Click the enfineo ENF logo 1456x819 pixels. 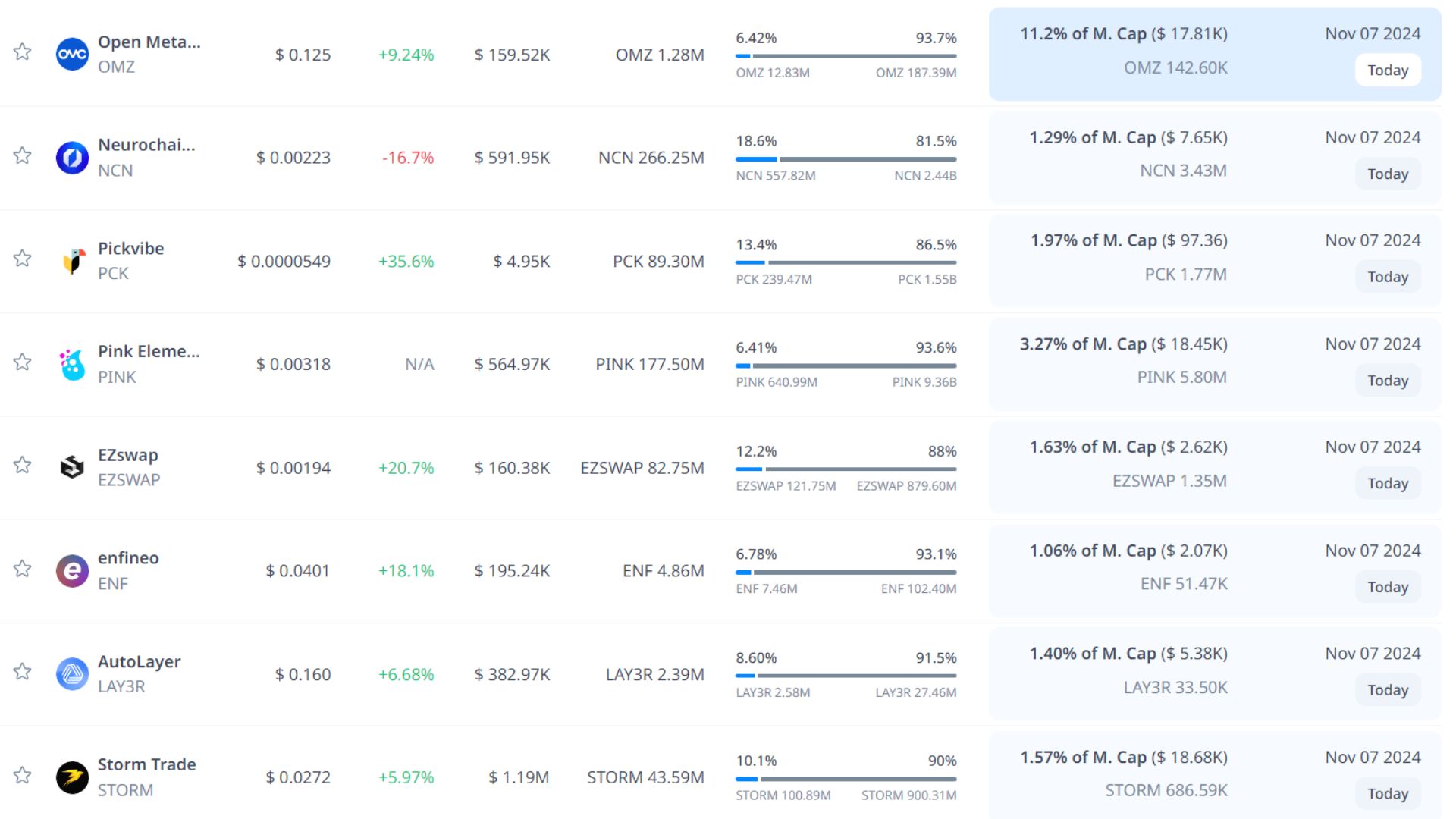[x=73, y=570]
